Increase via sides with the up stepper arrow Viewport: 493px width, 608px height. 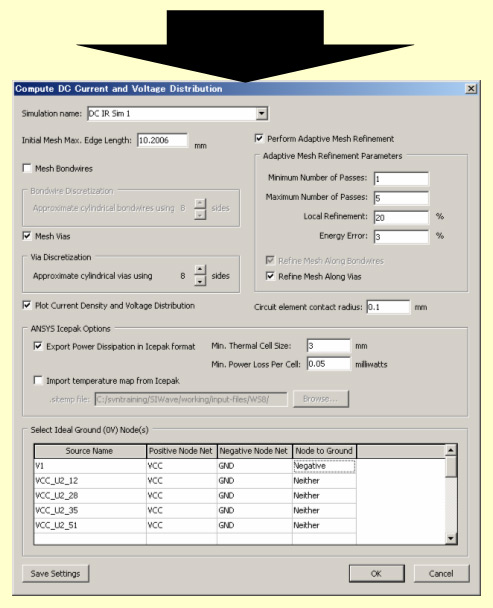(x=200, y=269)
